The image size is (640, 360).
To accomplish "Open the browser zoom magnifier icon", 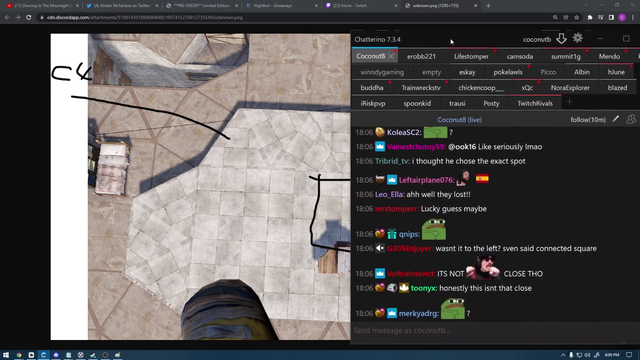I will click(x=555, y=18).
